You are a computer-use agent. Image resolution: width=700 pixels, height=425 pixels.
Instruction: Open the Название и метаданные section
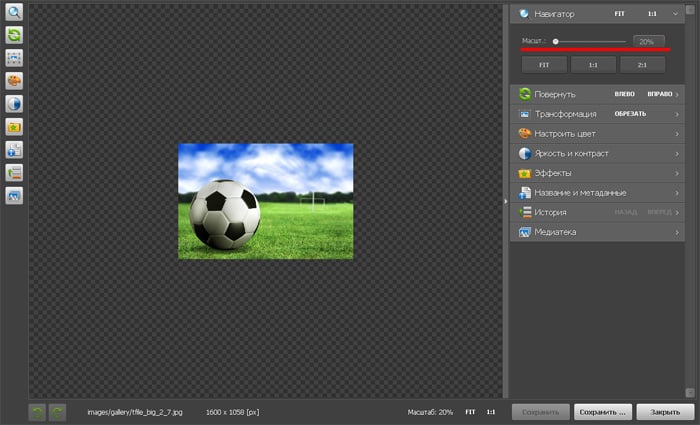(597, 192)
